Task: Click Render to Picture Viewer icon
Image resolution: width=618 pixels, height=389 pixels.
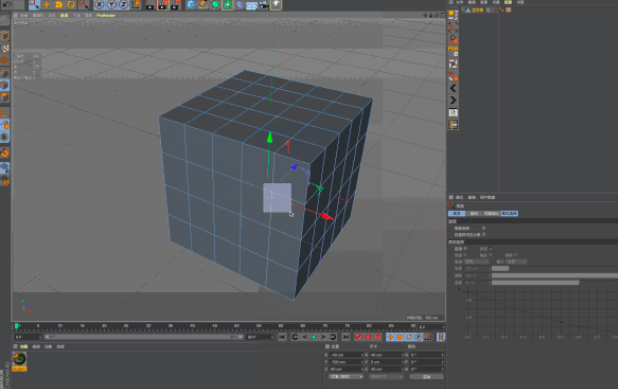Action: point(163,4)
